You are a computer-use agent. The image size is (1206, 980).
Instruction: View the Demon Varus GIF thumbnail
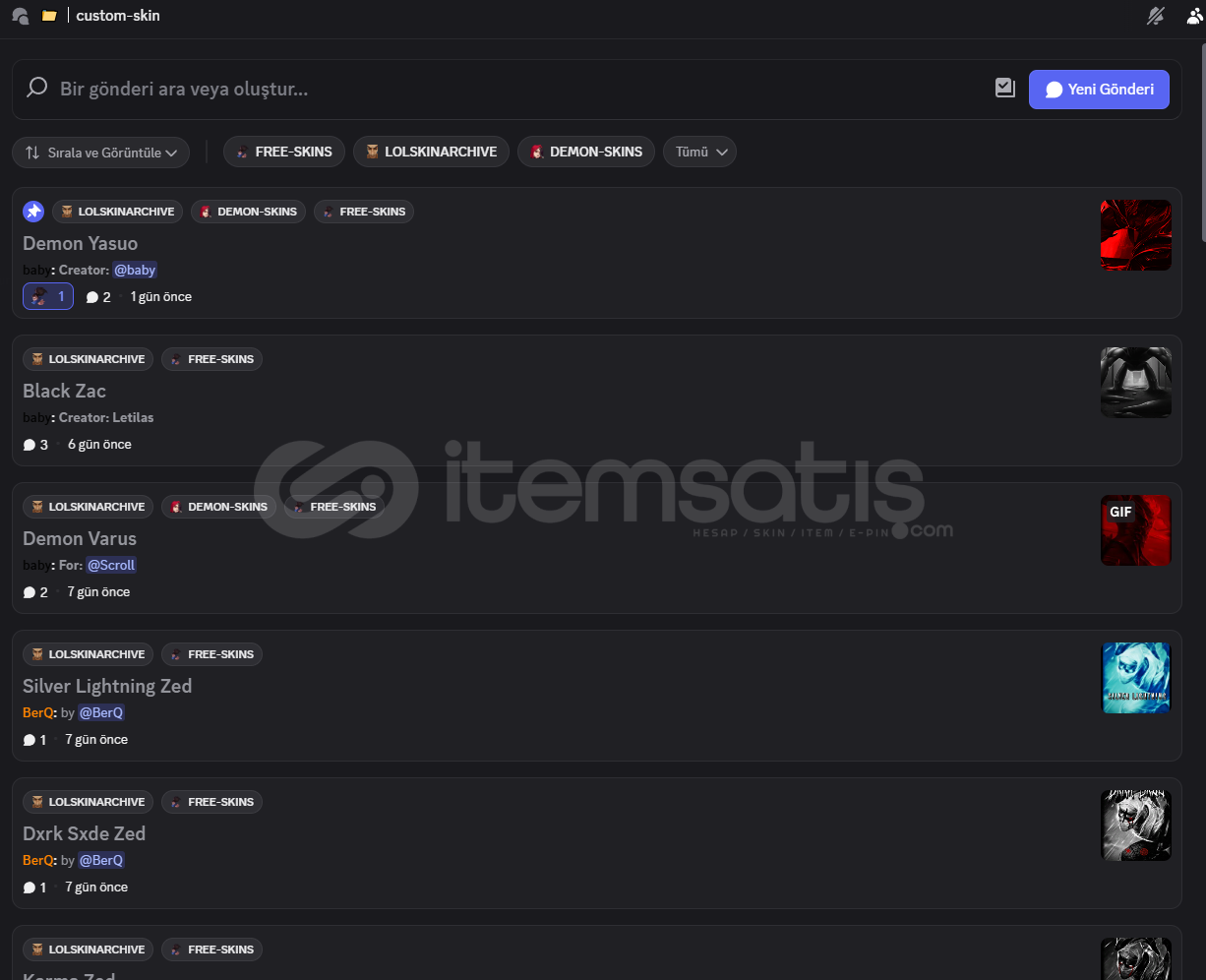click(1136, 530)
